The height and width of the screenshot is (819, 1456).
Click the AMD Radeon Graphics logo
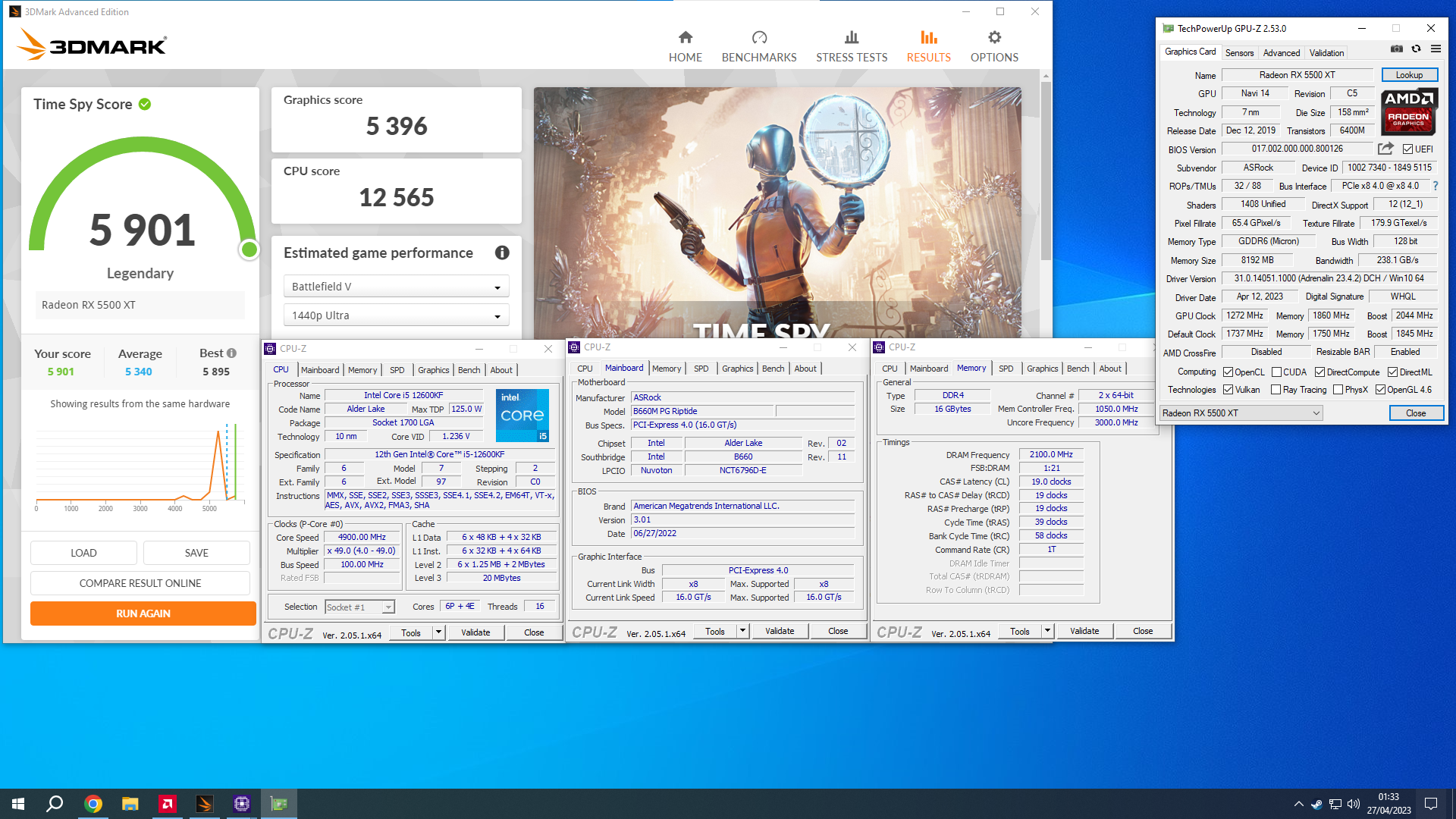[1410, 111]
